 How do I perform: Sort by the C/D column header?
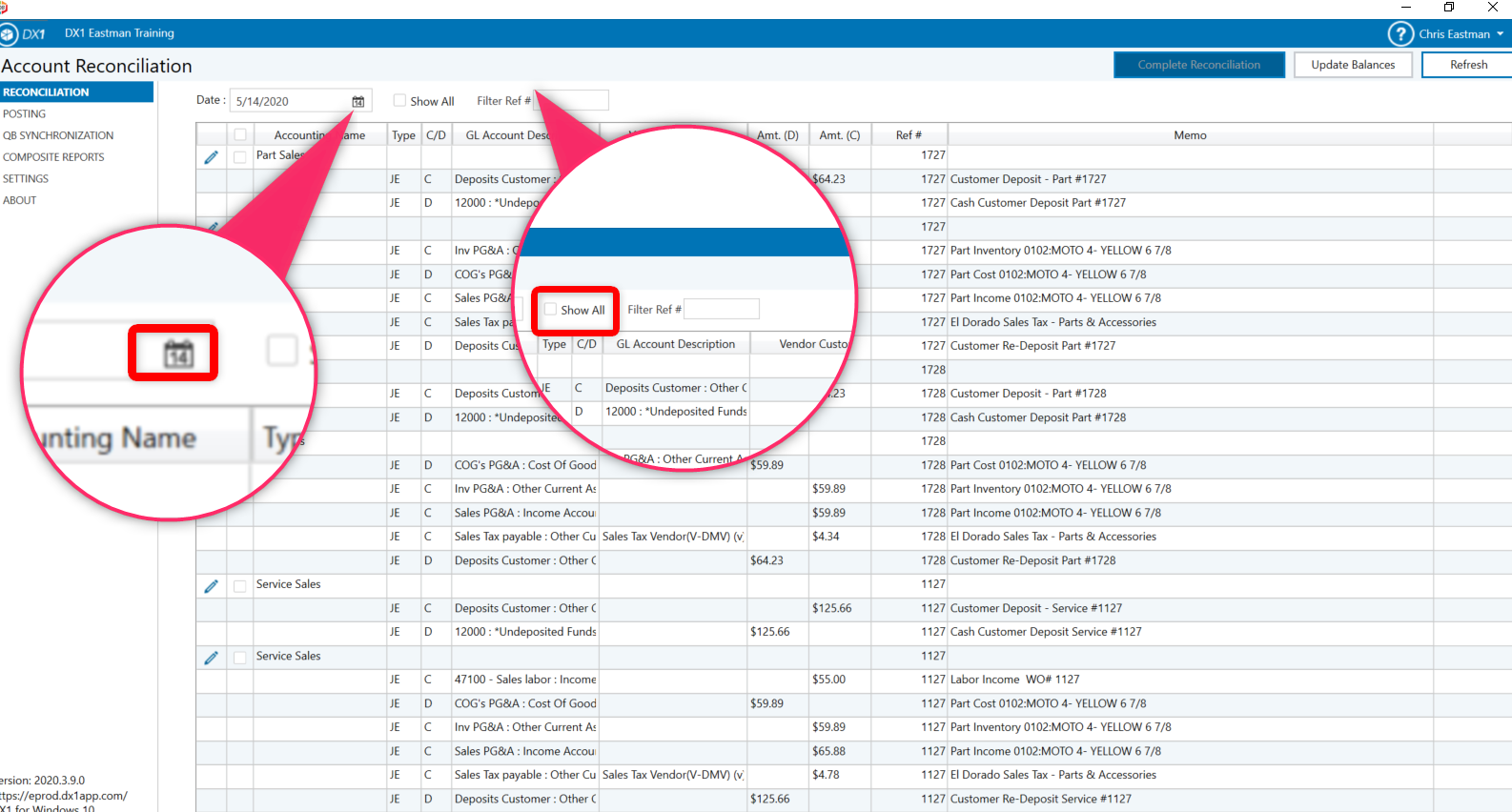(436, 135)
